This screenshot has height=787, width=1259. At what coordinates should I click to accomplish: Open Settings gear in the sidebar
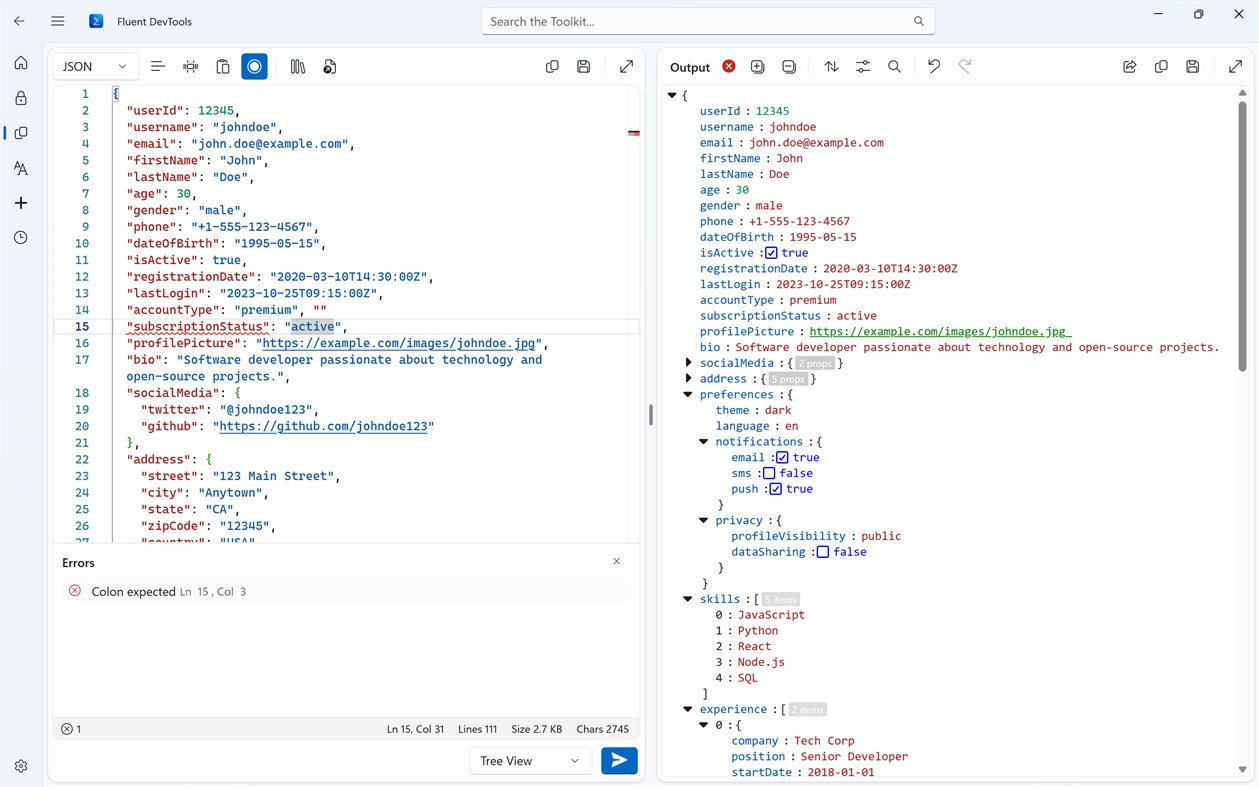coord(21,766)
